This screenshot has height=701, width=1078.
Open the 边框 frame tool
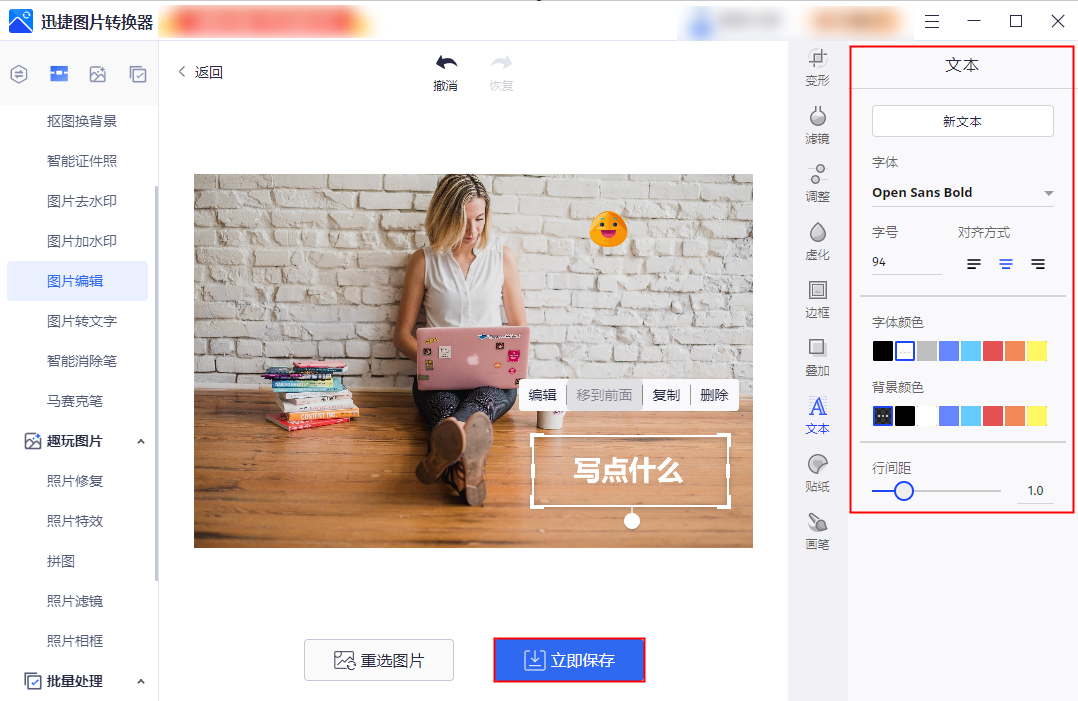[x=817, y=299]
